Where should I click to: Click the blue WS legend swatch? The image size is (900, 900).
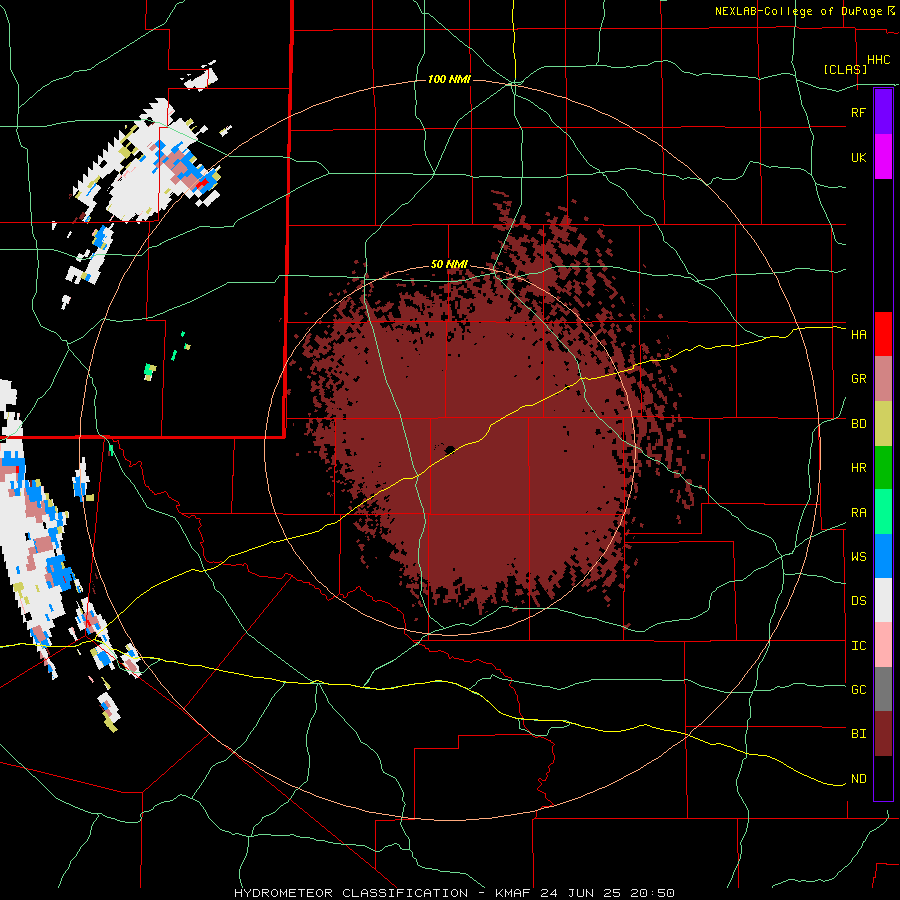[x=883, y=556]
